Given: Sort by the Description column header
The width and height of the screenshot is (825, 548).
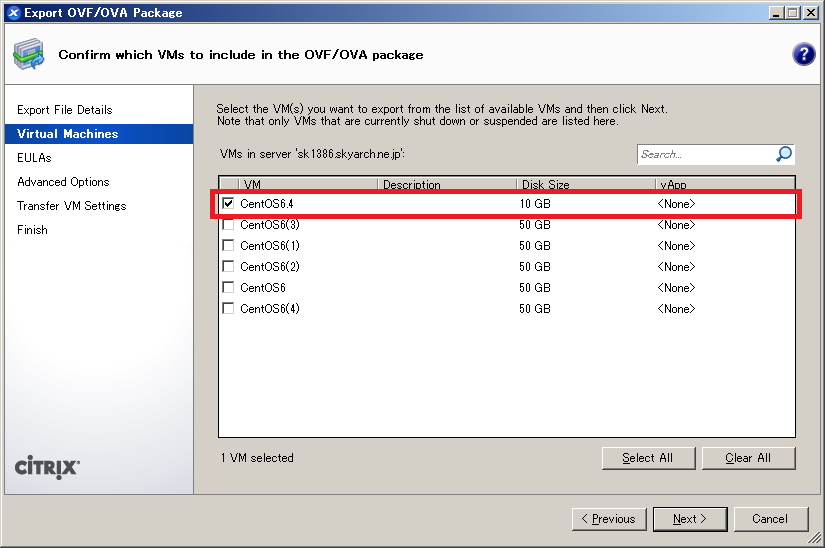Looking at the screenshot, I should pyautogui.click(x=447, y=185).
